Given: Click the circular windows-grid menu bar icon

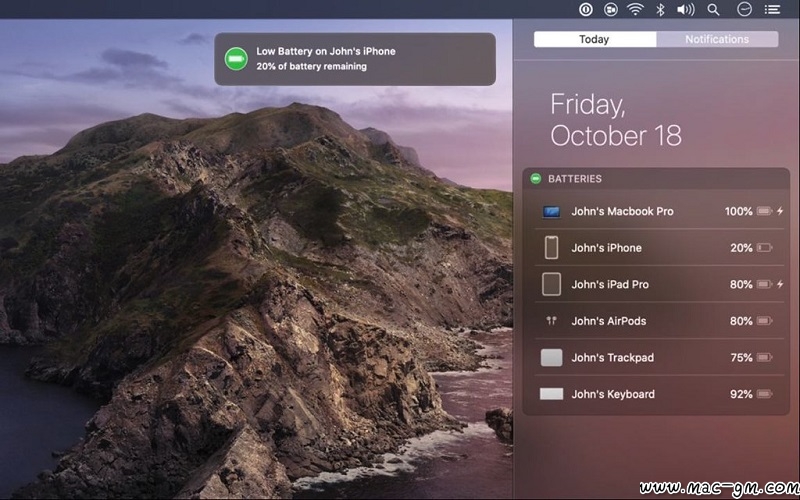Looking at the screenshot, I should (611, 9).
